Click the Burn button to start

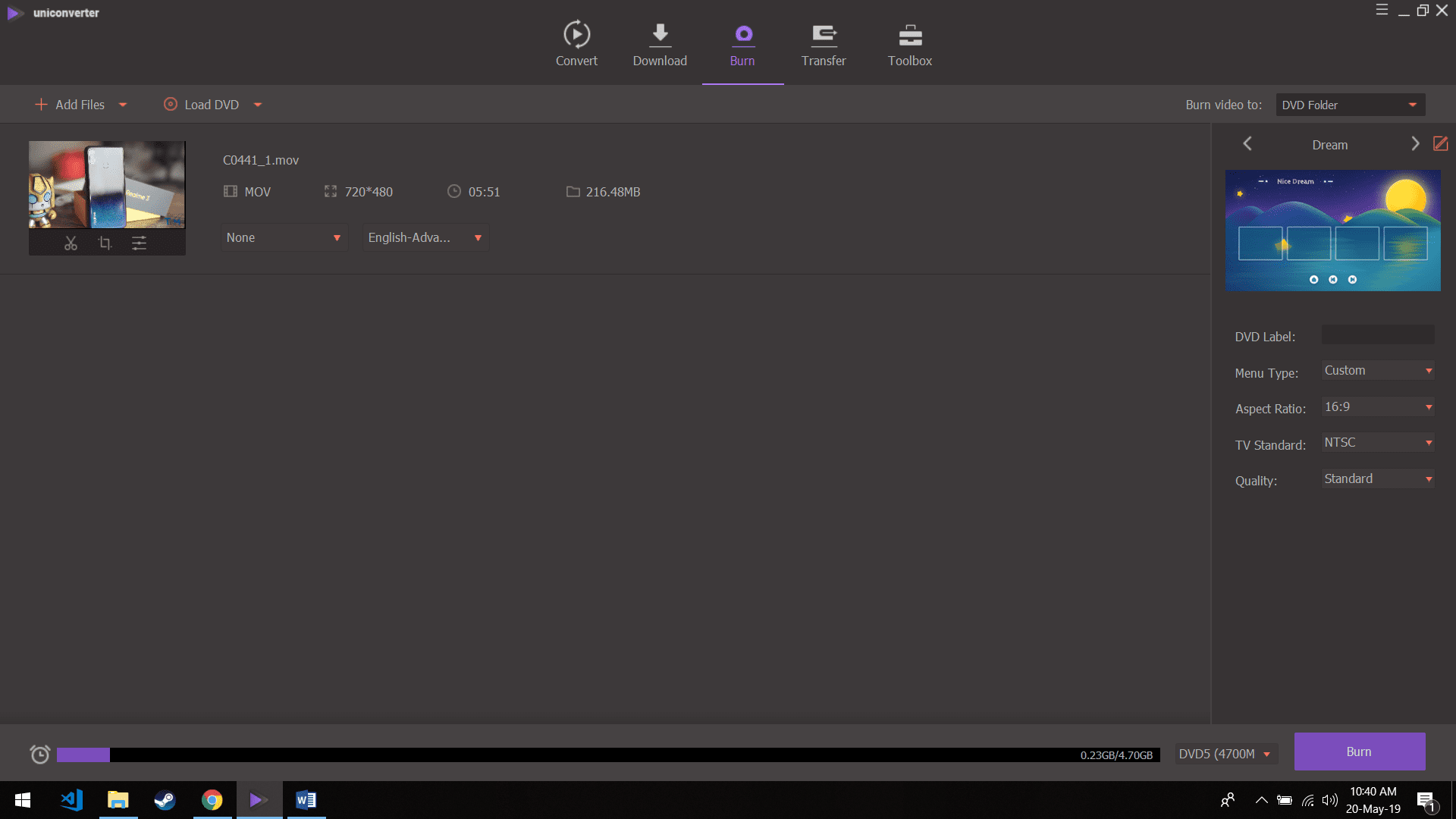[1360, 751]
